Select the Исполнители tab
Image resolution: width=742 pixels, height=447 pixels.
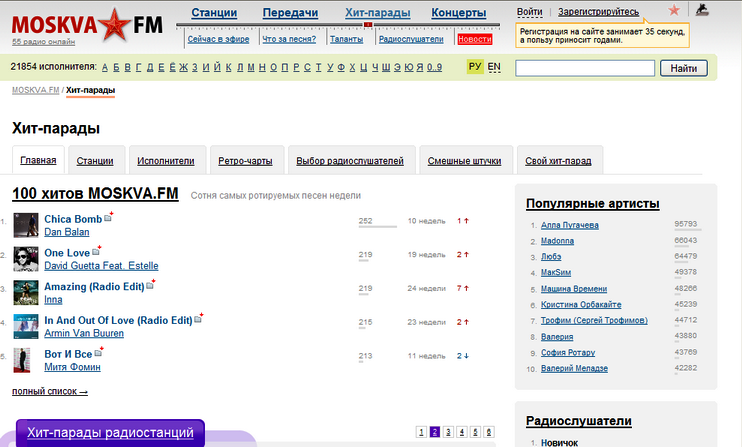pos(166,161)
